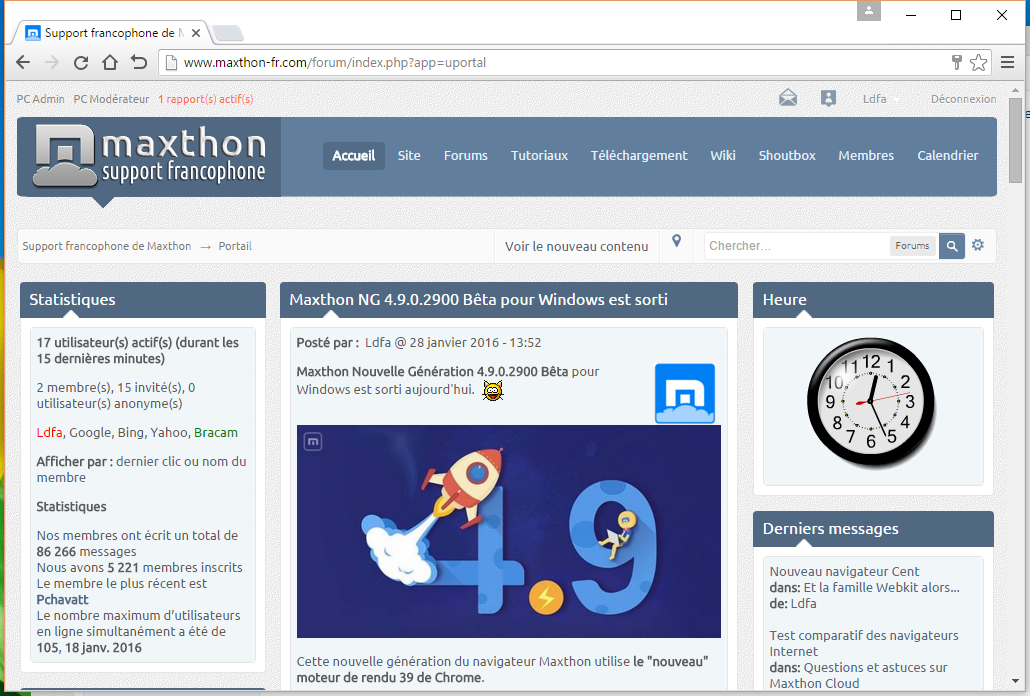Open the browser home page icon
The image size is (1030, 696).
tap(110, 62)
